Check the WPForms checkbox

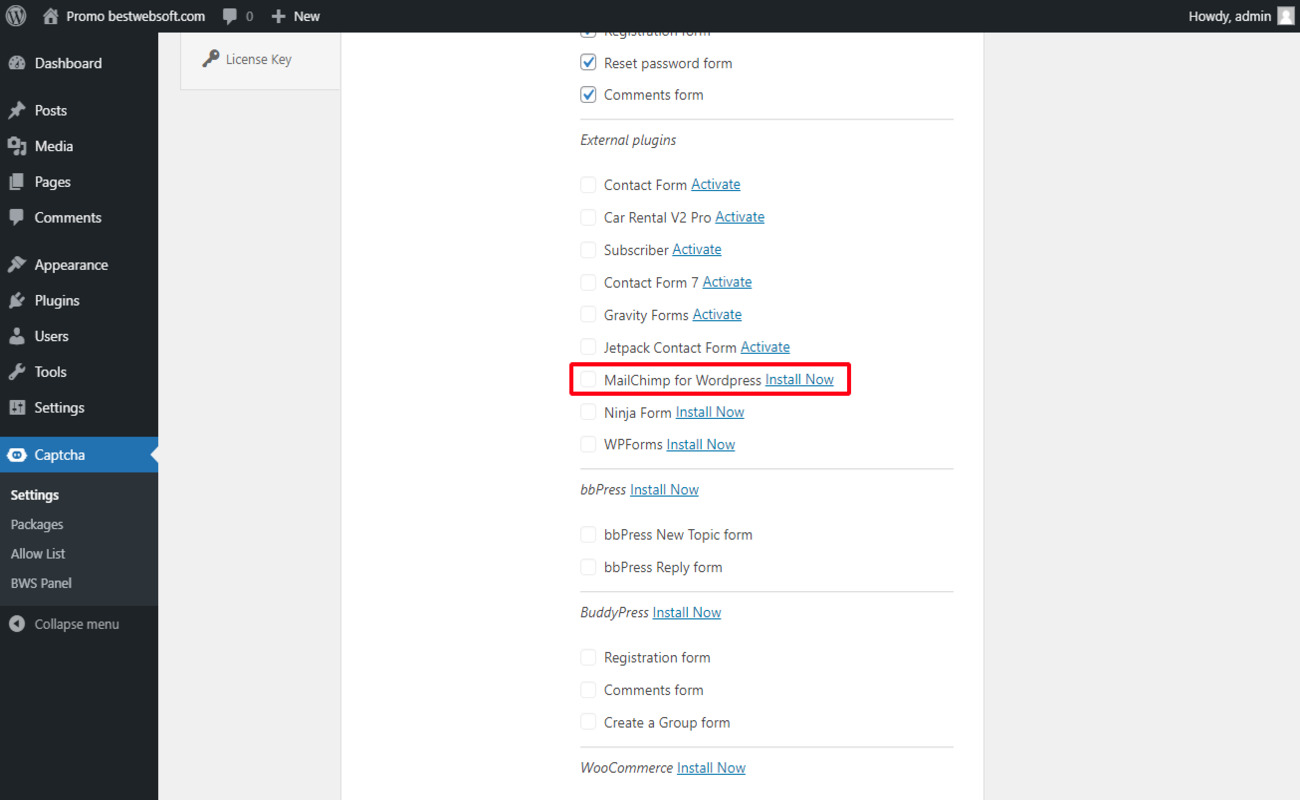point(588,445)
